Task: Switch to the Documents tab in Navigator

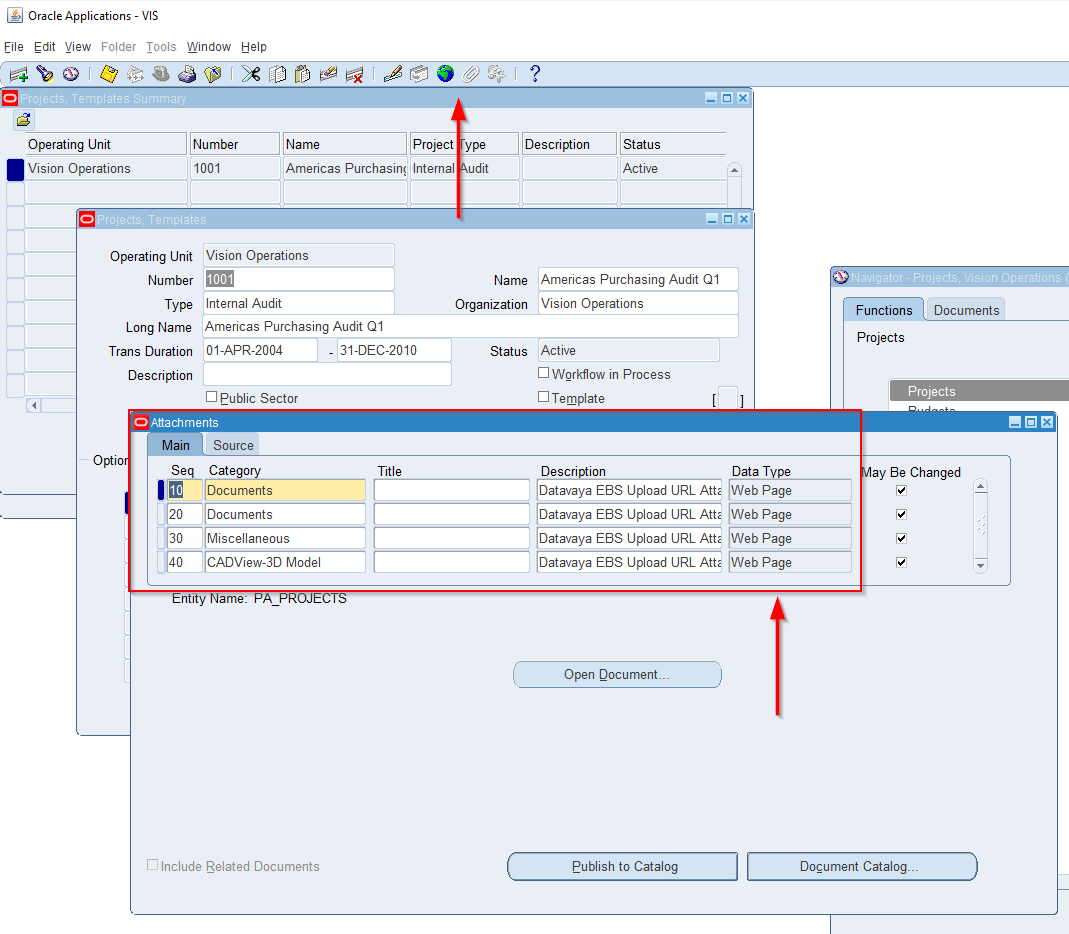Action: tap(966, 310)
